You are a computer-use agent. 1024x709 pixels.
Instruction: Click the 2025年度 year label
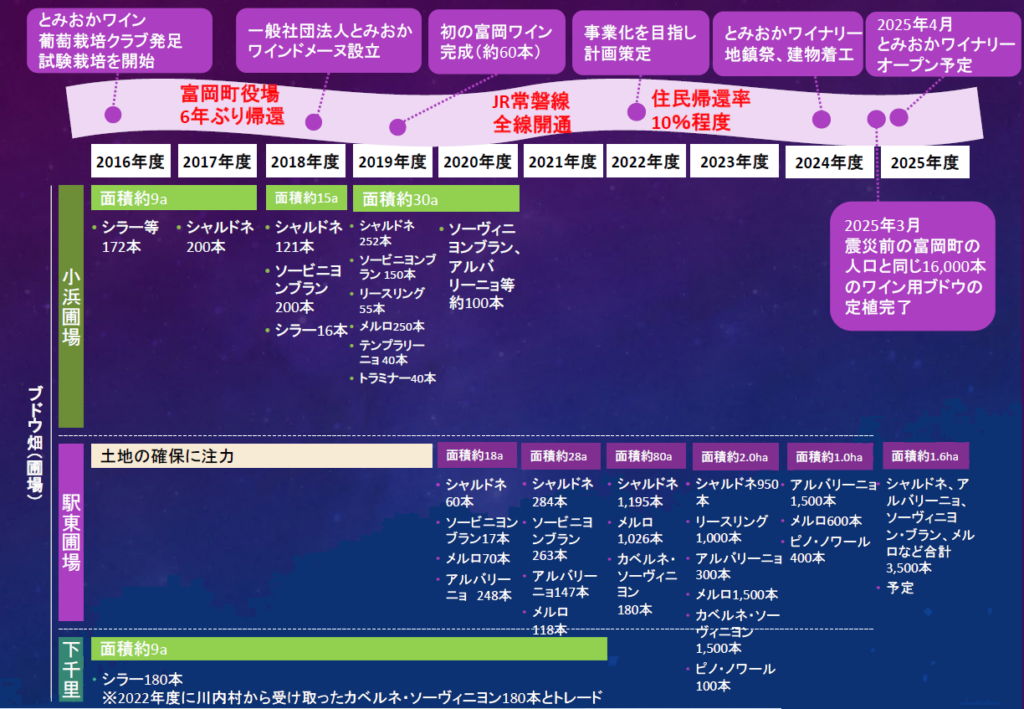925,162
